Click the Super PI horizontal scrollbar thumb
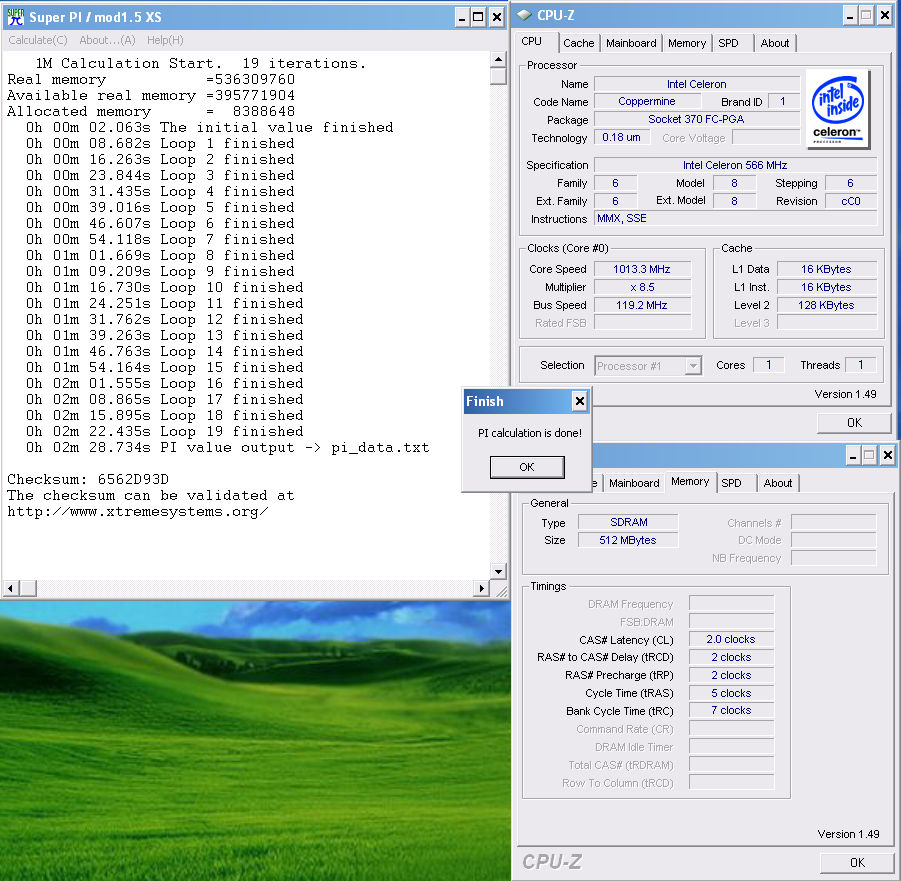The height and width of the screenshot is (881, 901). (x=28, y=588)
